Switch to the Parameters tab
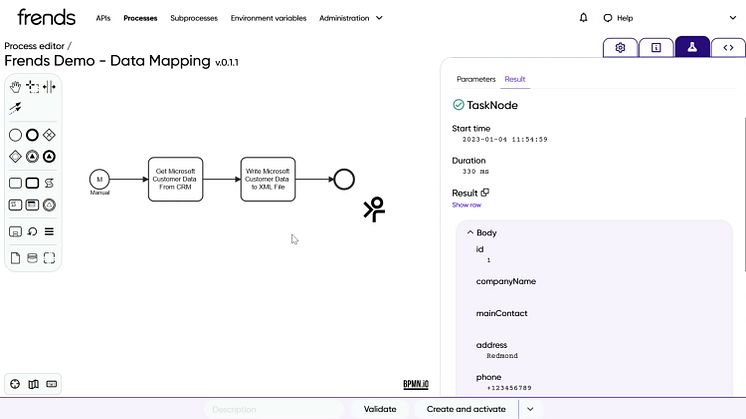The width and height of the screenshot is (746, 419). pos(476,79)
